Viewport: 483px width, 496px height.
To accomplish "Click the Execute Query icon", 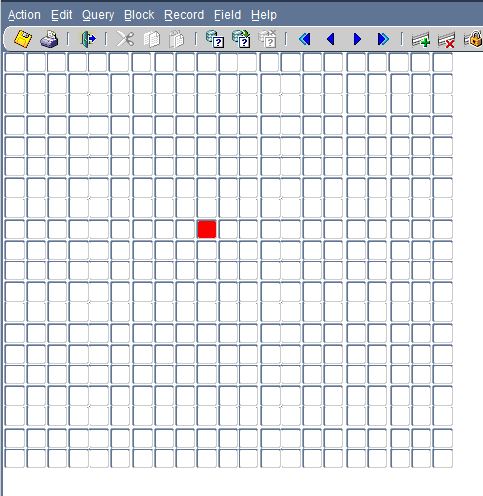I will [241, 39].
